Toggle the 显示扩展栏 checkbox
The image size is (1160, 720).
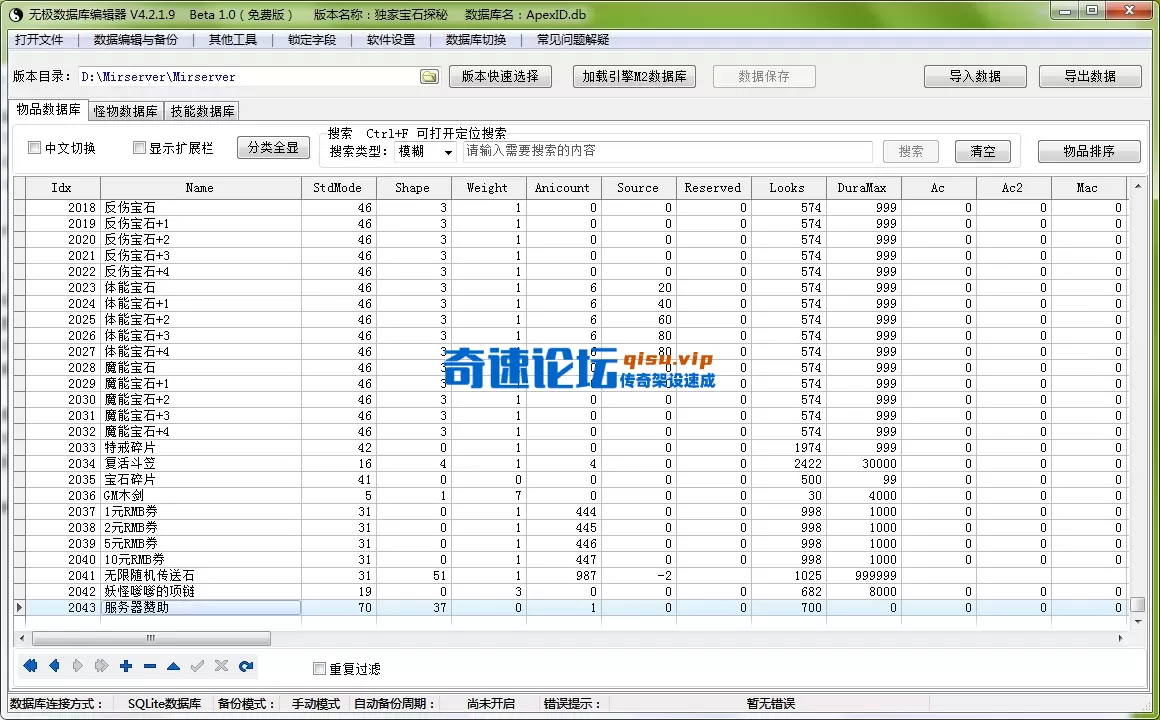pos(140,148)
